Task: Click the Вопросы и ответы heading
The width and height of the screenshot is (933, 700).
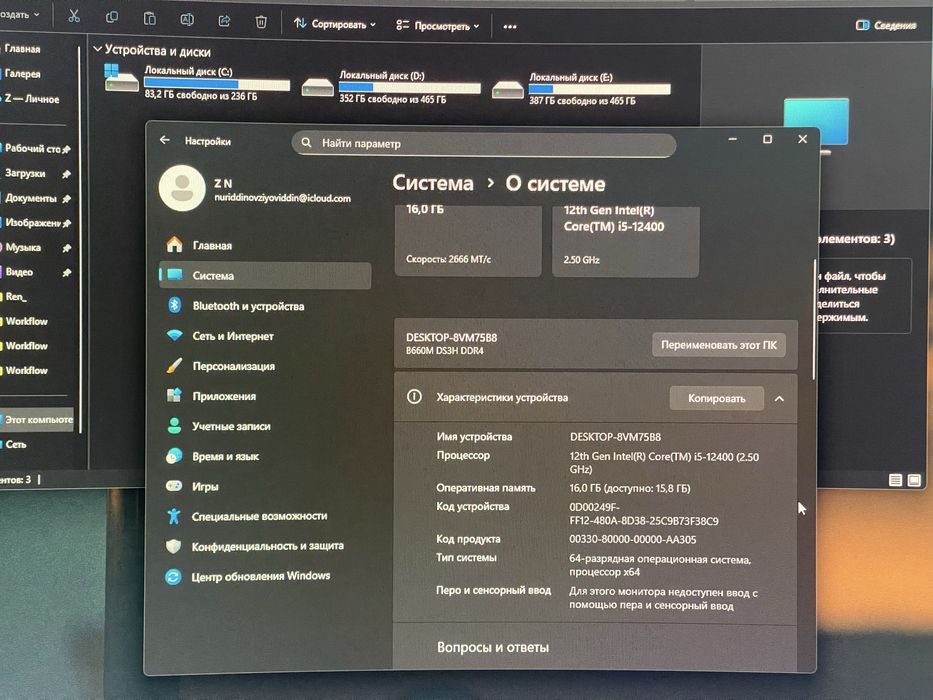Action: [493, 647]
